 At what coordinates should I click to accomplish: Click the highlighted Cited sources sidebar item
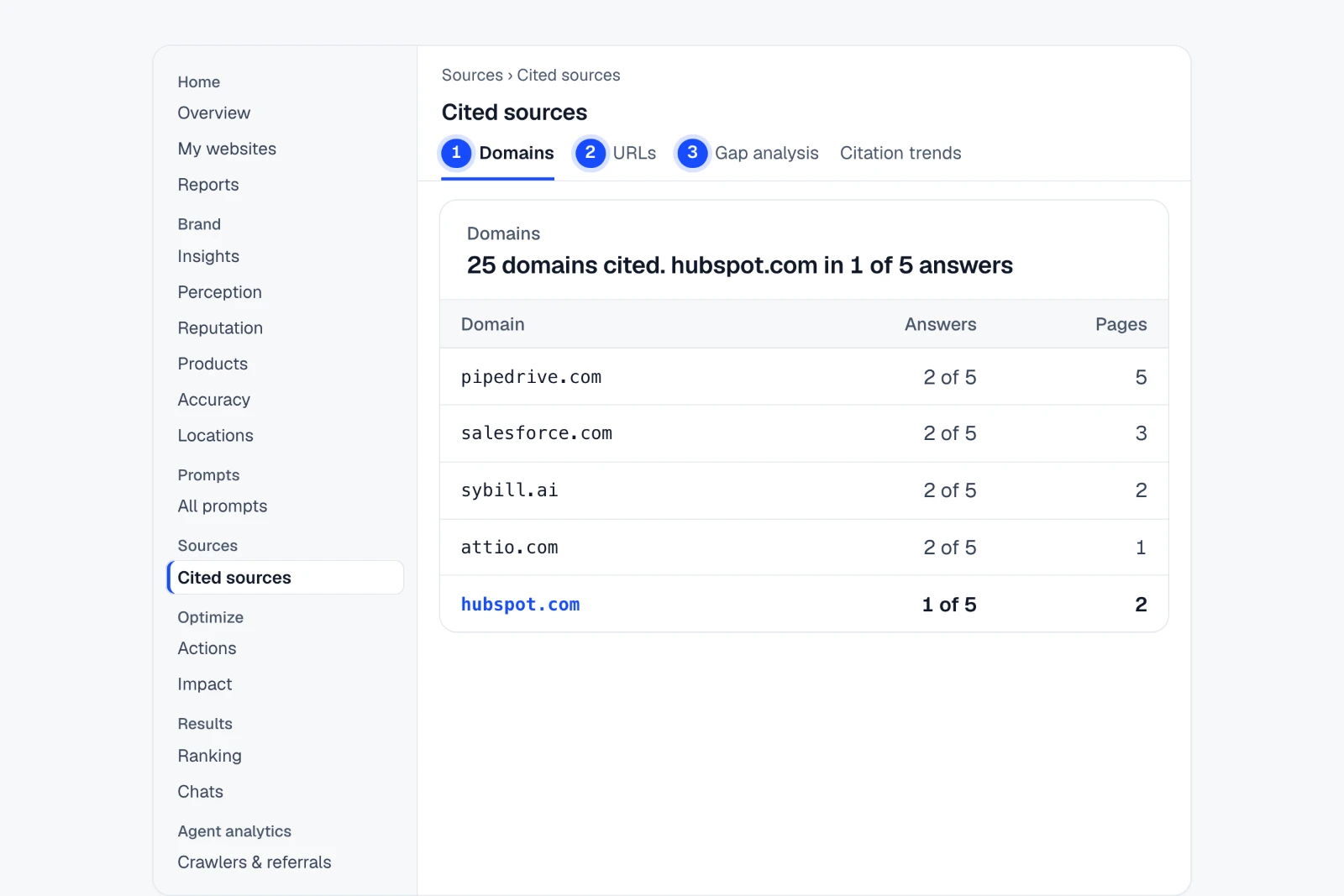pos(286,578)
